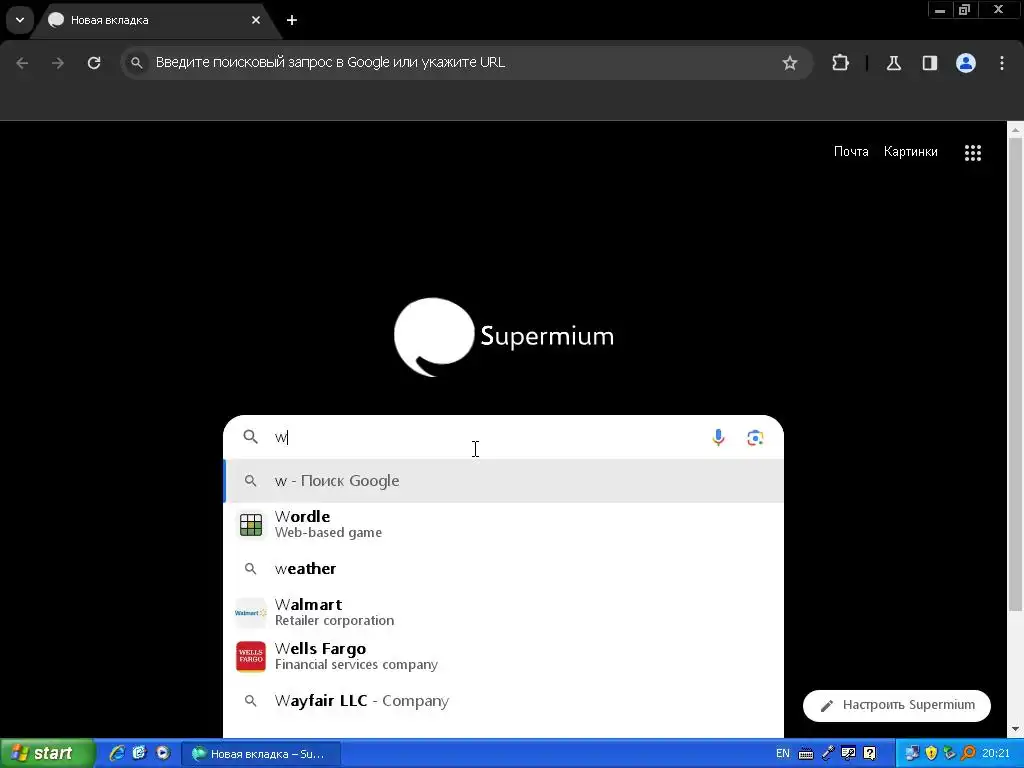The image size is (1024, 768).
Task: Go back using the back arrow
Action: coord(22,63)
